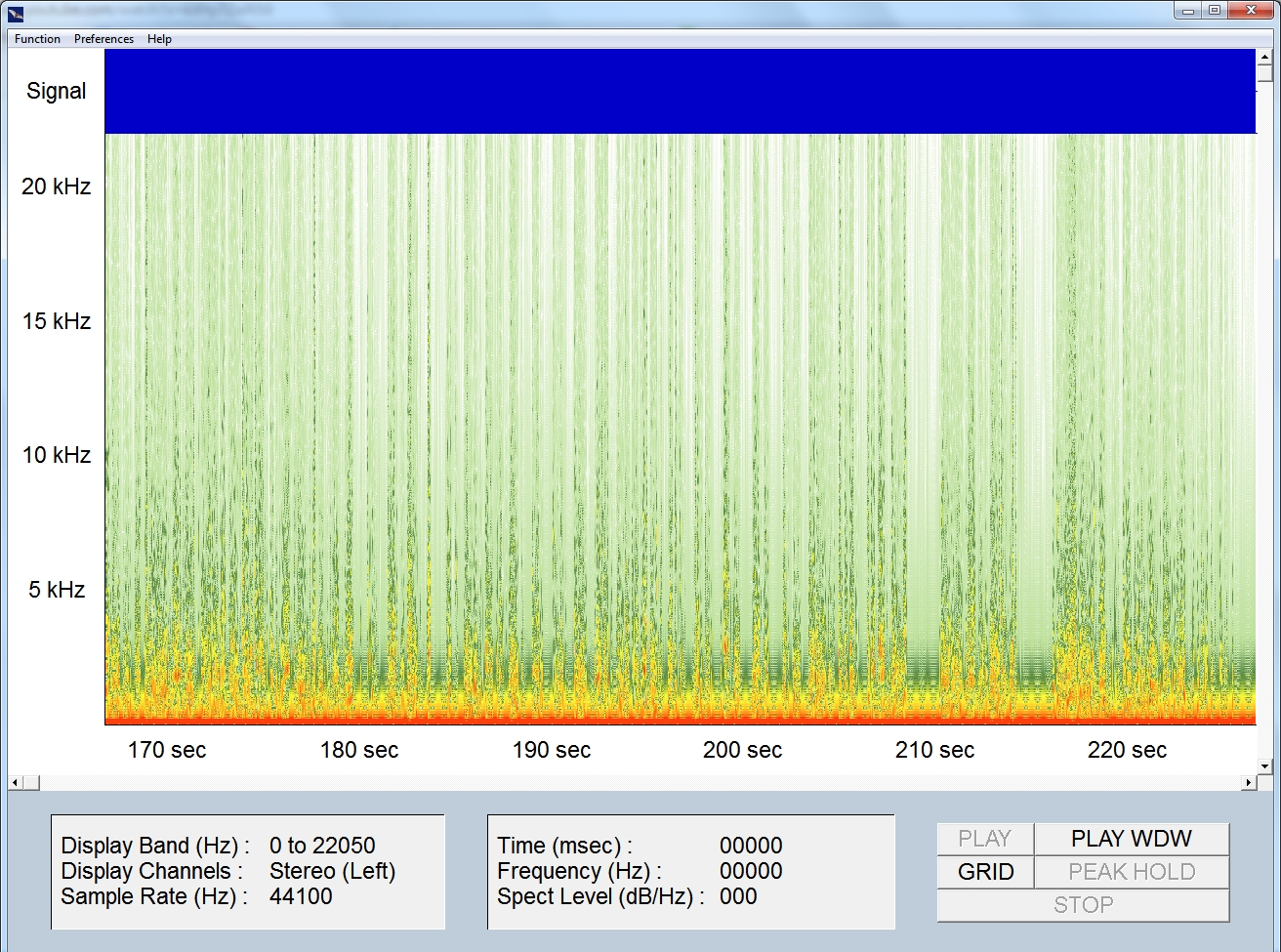Toggle the GRID overlay button
Viewport: 1281px width, 952px height.
(985, 872)
